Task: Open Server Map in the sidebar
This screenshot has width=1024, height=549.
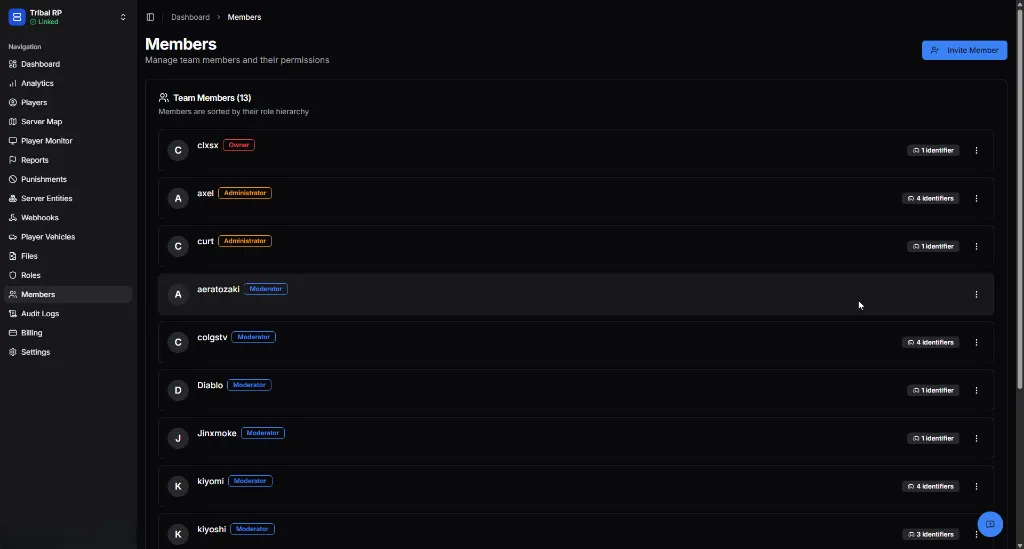Action: coord(68,121)
